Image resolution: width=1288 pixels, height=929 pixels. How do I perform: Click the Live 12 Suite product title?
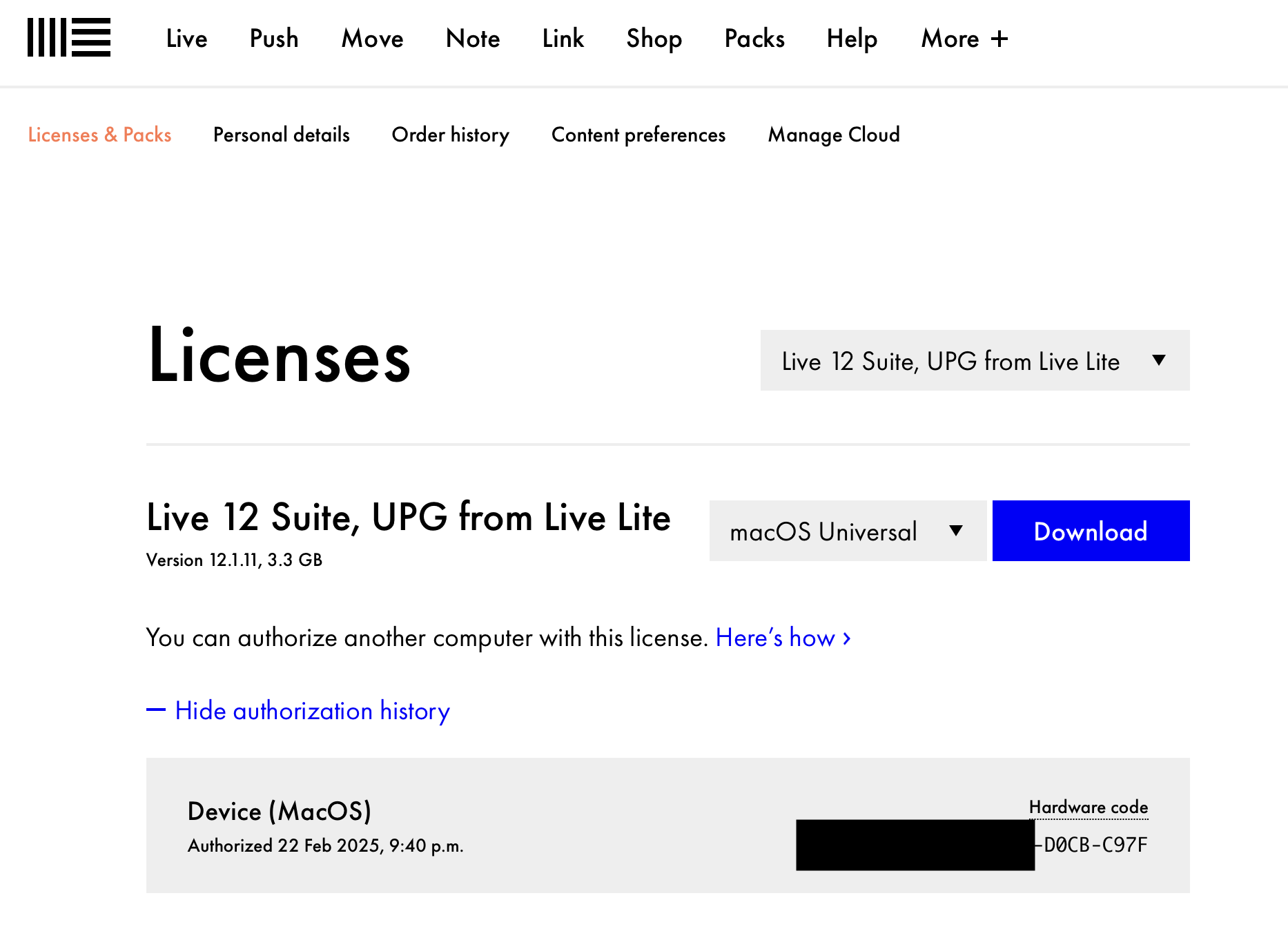pos(409,518)
